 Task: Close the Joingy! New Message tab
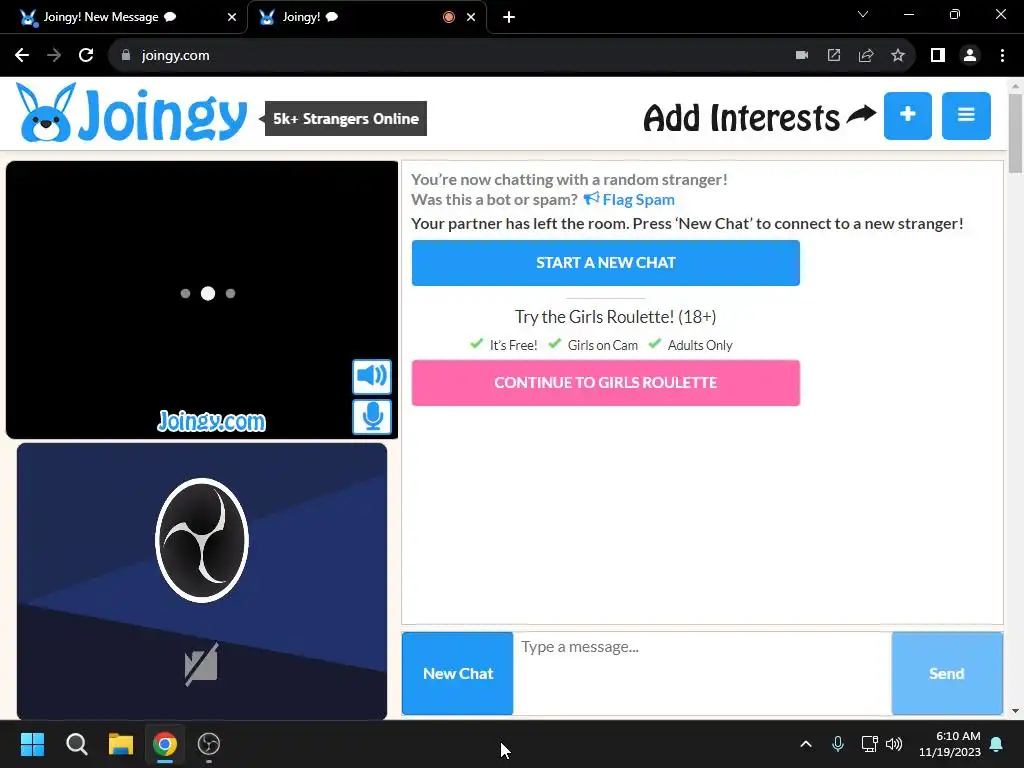232,17
